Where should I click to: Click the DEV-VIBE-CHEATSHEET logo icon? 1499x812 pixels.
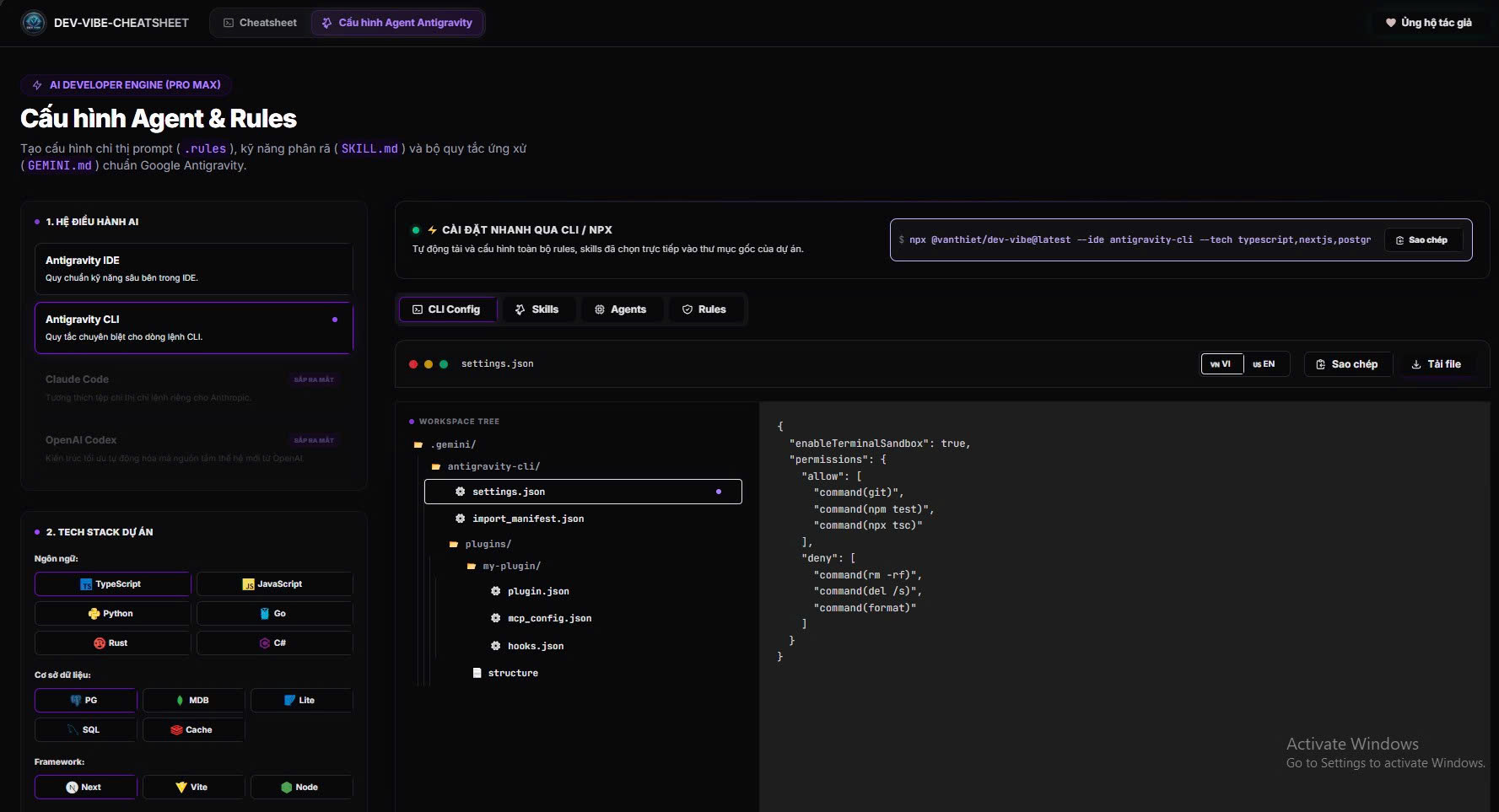tap(34, 23)
